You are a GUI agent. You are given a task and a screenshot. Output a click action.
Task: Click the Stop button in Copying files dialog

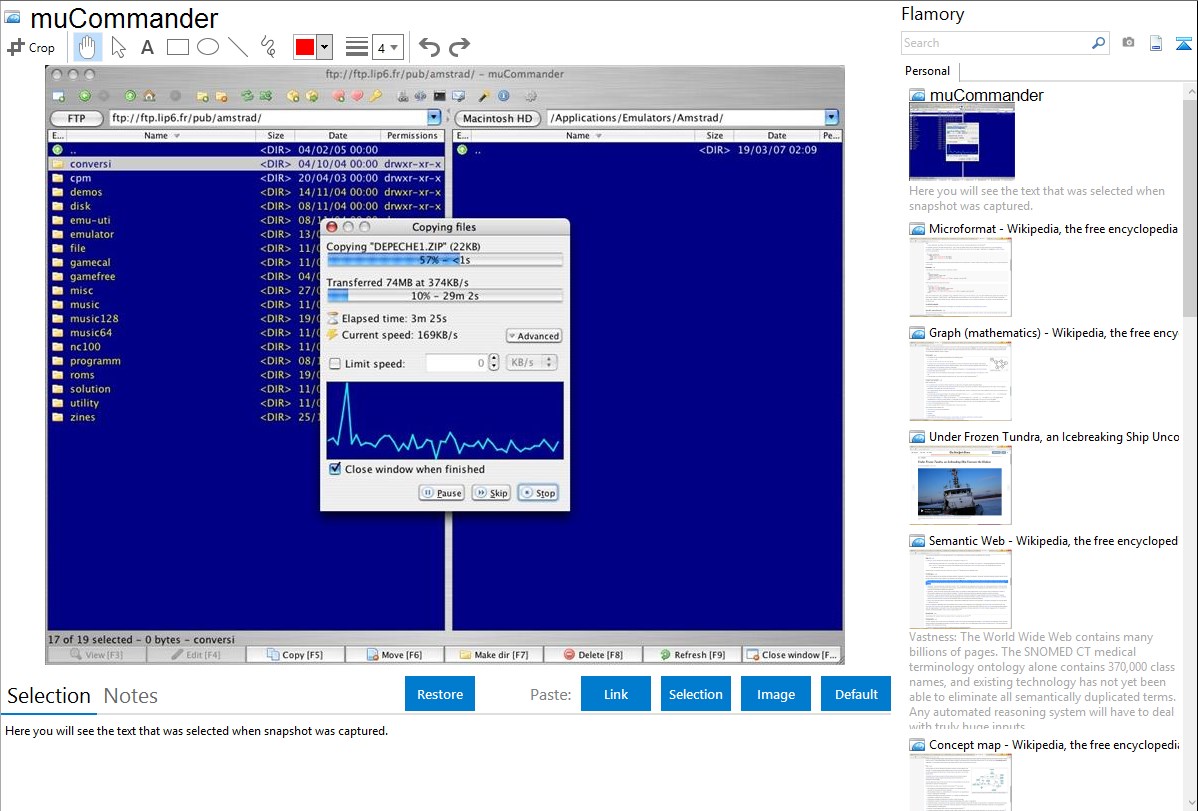538,493
